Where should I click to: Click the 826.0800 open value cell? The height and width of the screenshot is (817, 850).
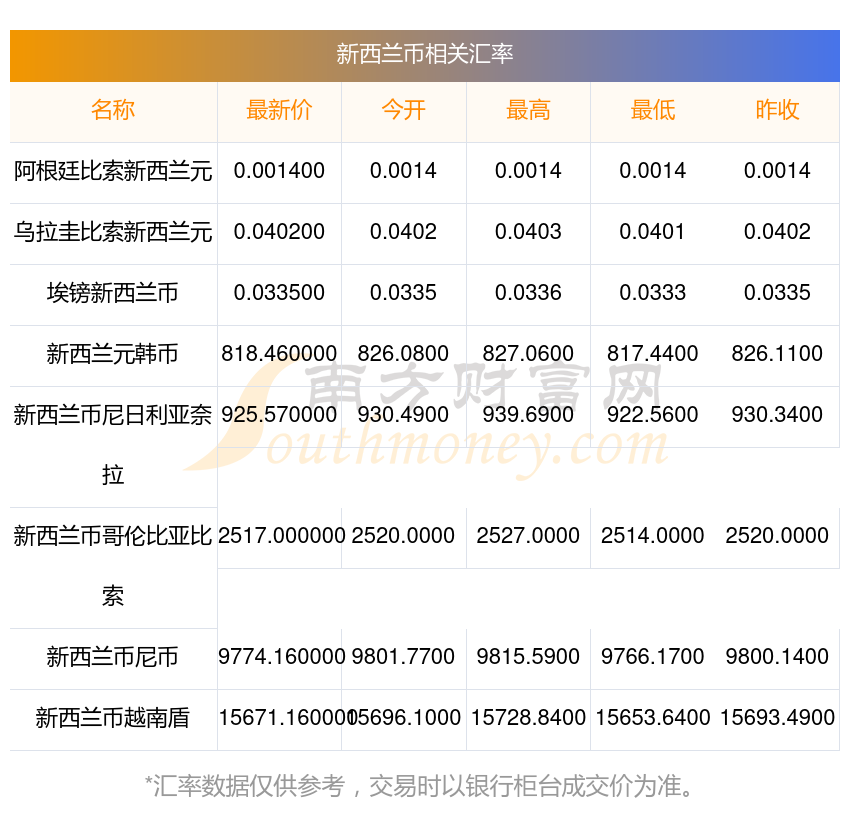403,354
